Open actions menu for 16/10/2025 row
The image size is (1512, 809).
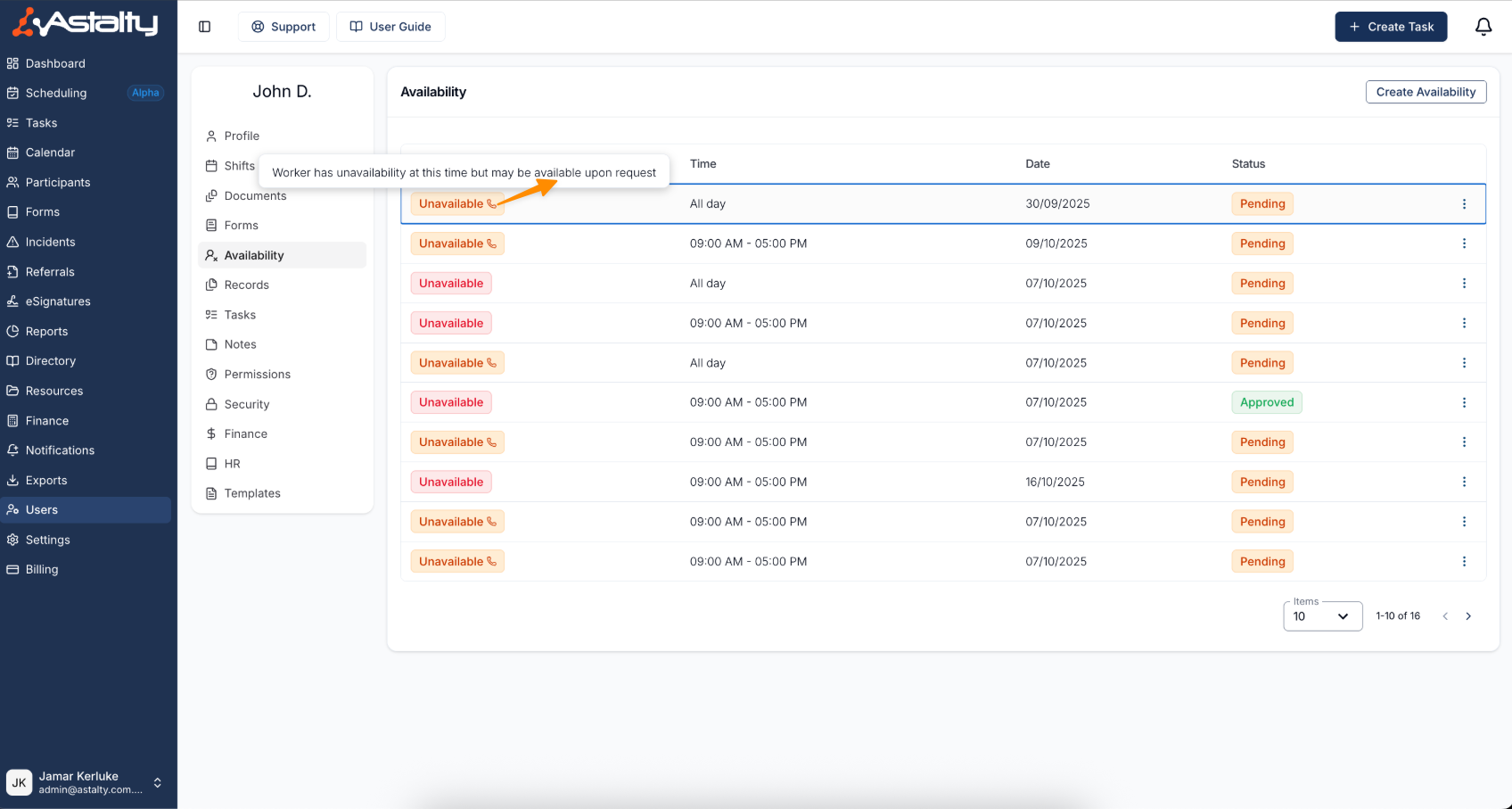coord(1464,483)
